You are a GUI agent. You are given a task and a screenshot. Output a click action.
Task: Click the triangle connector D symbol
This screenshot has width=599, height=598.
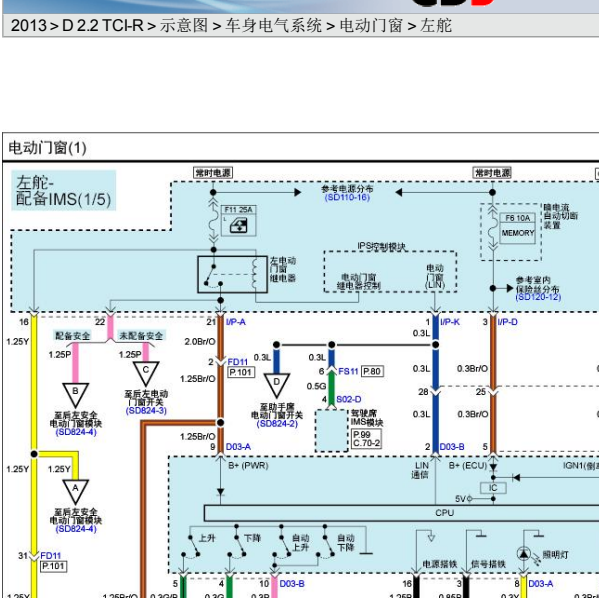pyautogui.click(x=276, y=385)
